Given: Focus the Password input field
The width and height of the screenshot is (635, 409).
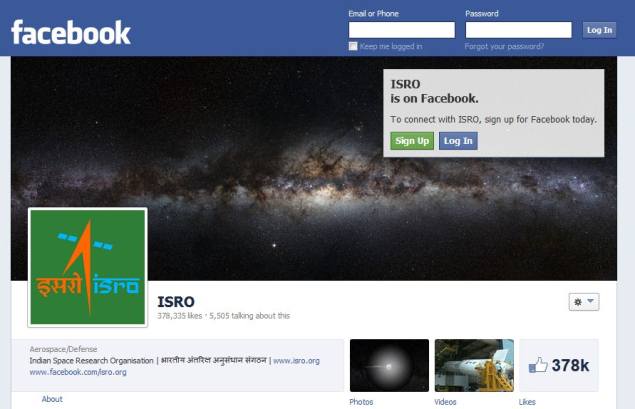Looking at the screenshot, I should pos(518,30).
